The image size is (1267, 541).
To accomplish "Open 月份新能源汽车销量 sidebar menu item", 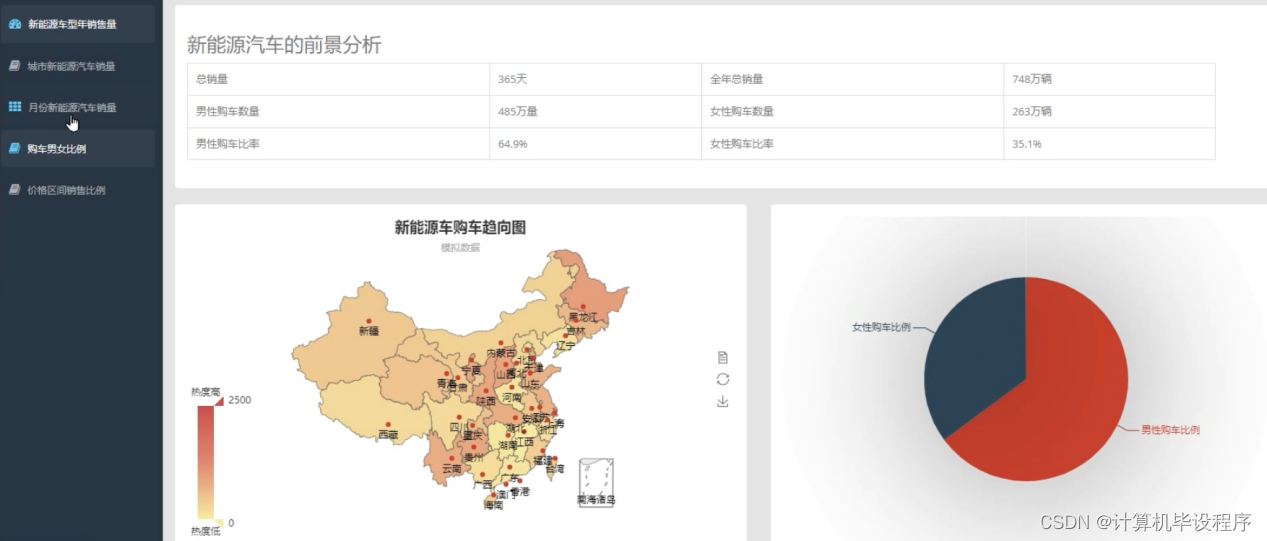I will [x=78, y=107].
